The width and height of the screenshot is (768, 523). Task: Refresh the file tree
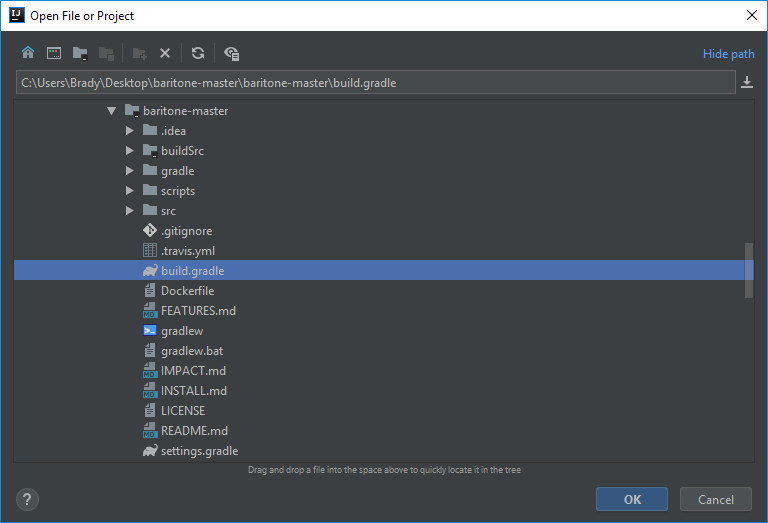click(x=198, y=53)
